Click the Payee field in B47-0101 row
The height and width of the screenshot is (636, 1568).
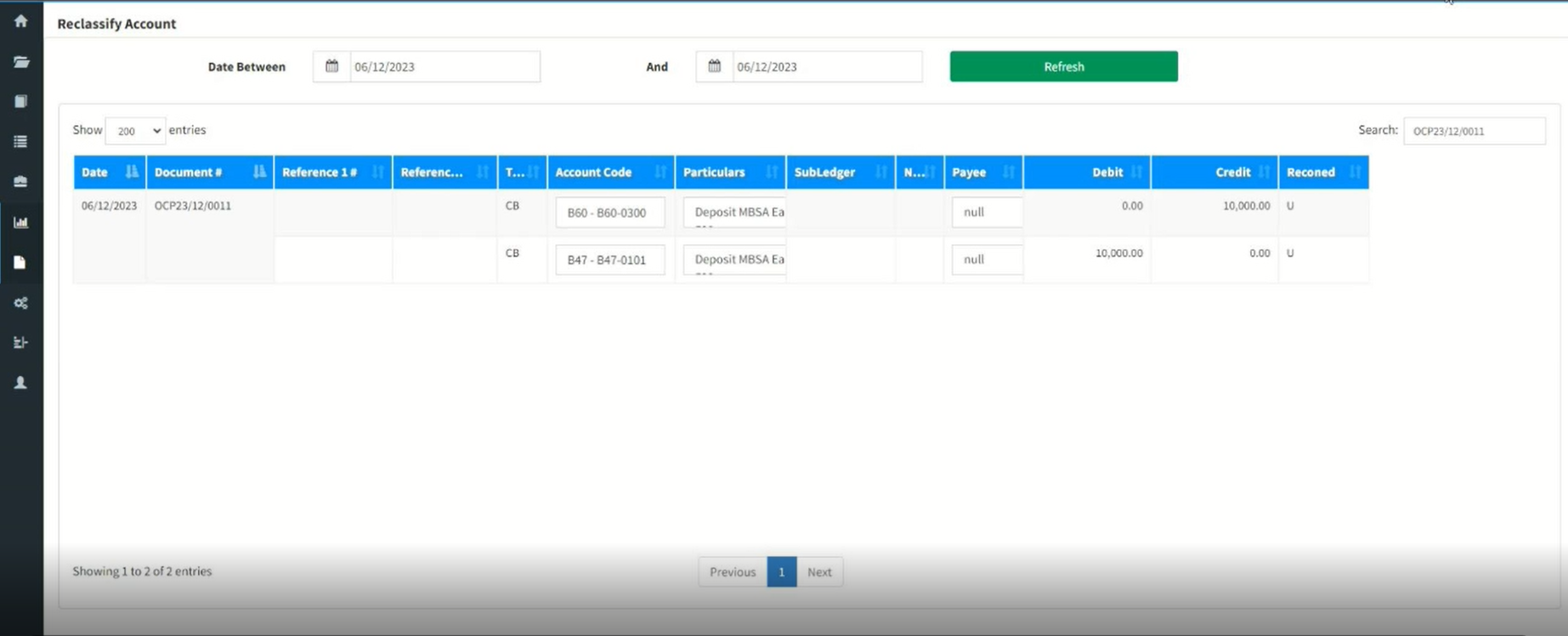click(986, 259)
